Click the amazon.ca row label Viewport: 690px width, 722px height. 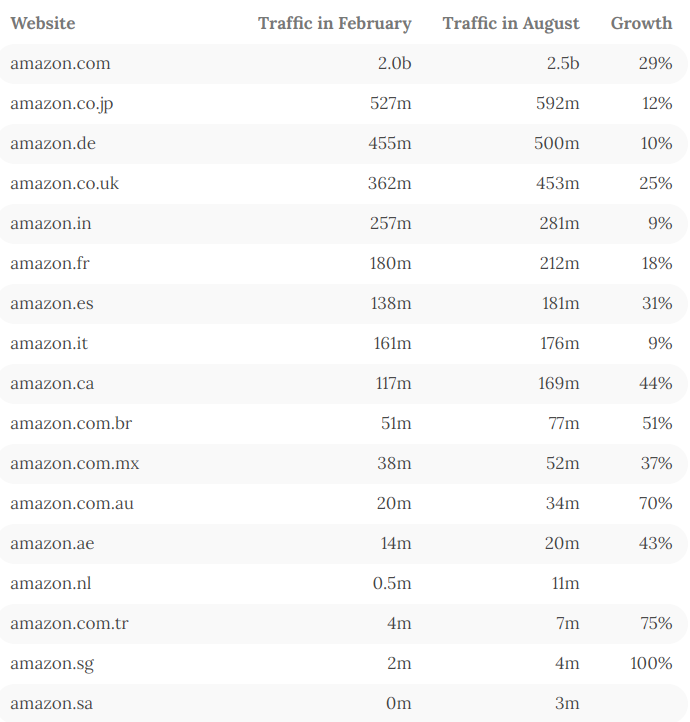[x=52, y=383]
